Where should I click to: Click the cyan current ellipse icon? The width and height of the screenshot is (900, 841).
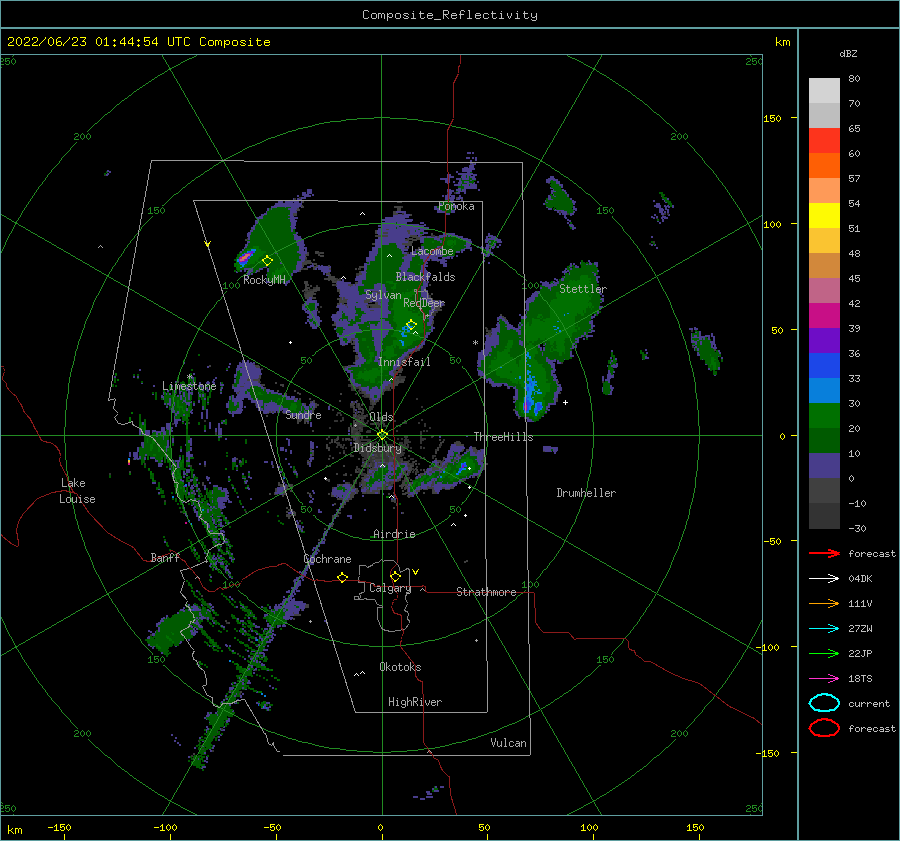[824, 703]
